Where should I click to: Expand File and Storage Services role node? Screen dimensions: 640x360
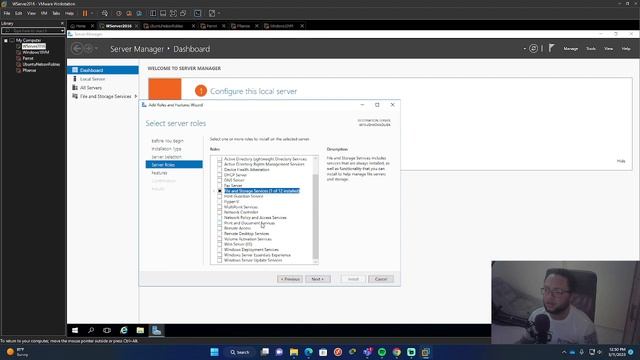(214, 191)
